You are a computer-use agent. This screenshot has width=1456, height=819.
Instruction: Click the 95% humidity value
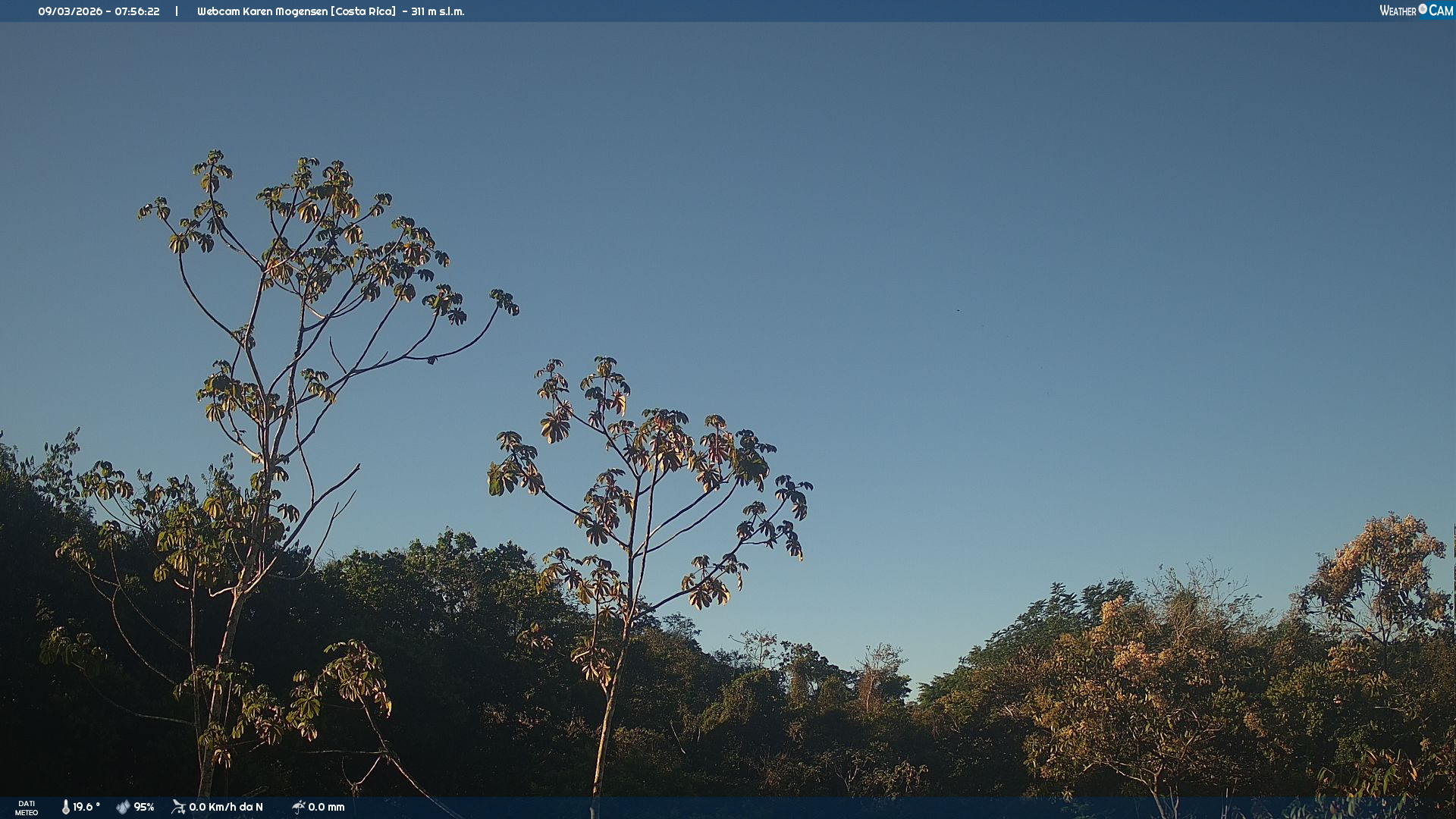pos(144,807)
